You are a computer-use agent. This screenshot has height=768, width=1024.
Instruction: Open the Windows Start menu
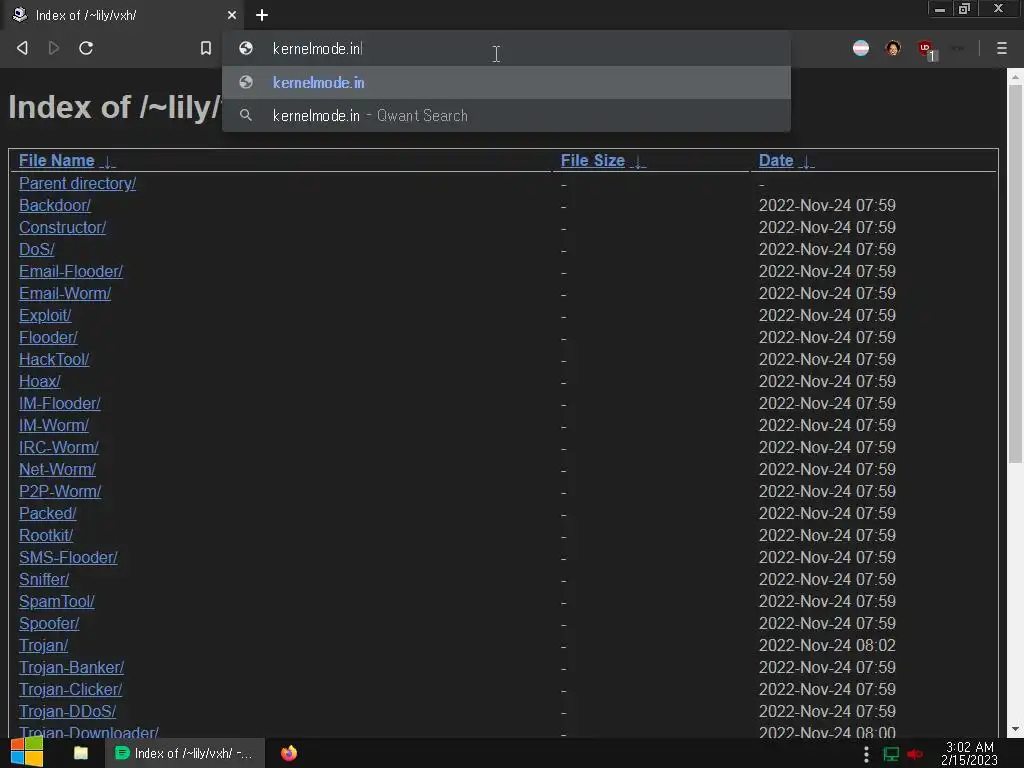[27, 752]
